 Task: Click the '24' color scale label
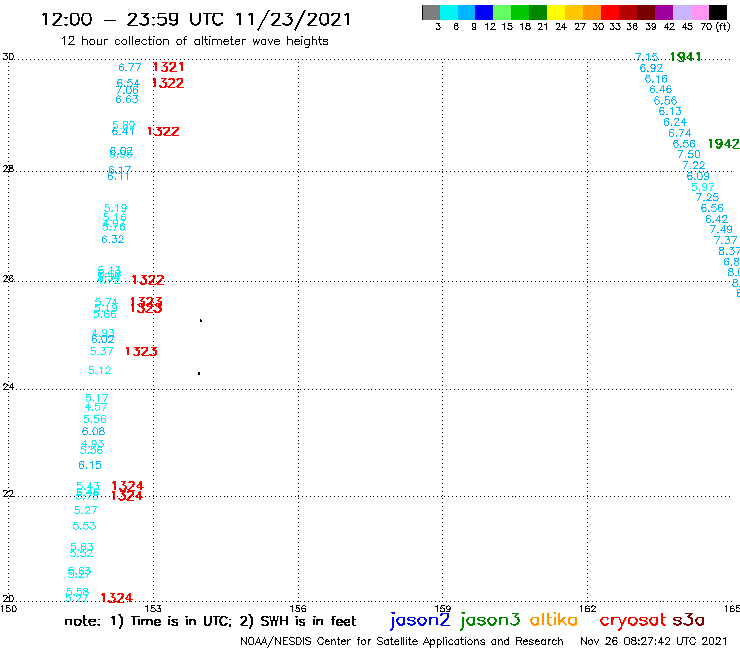561,27
